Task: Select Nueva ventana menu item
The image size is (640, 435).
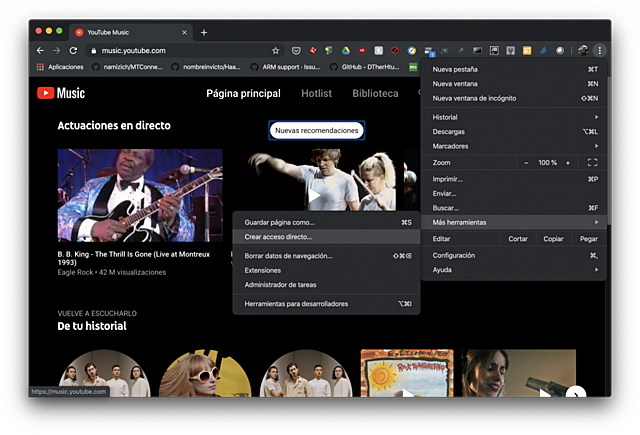Action: (513, 84)
